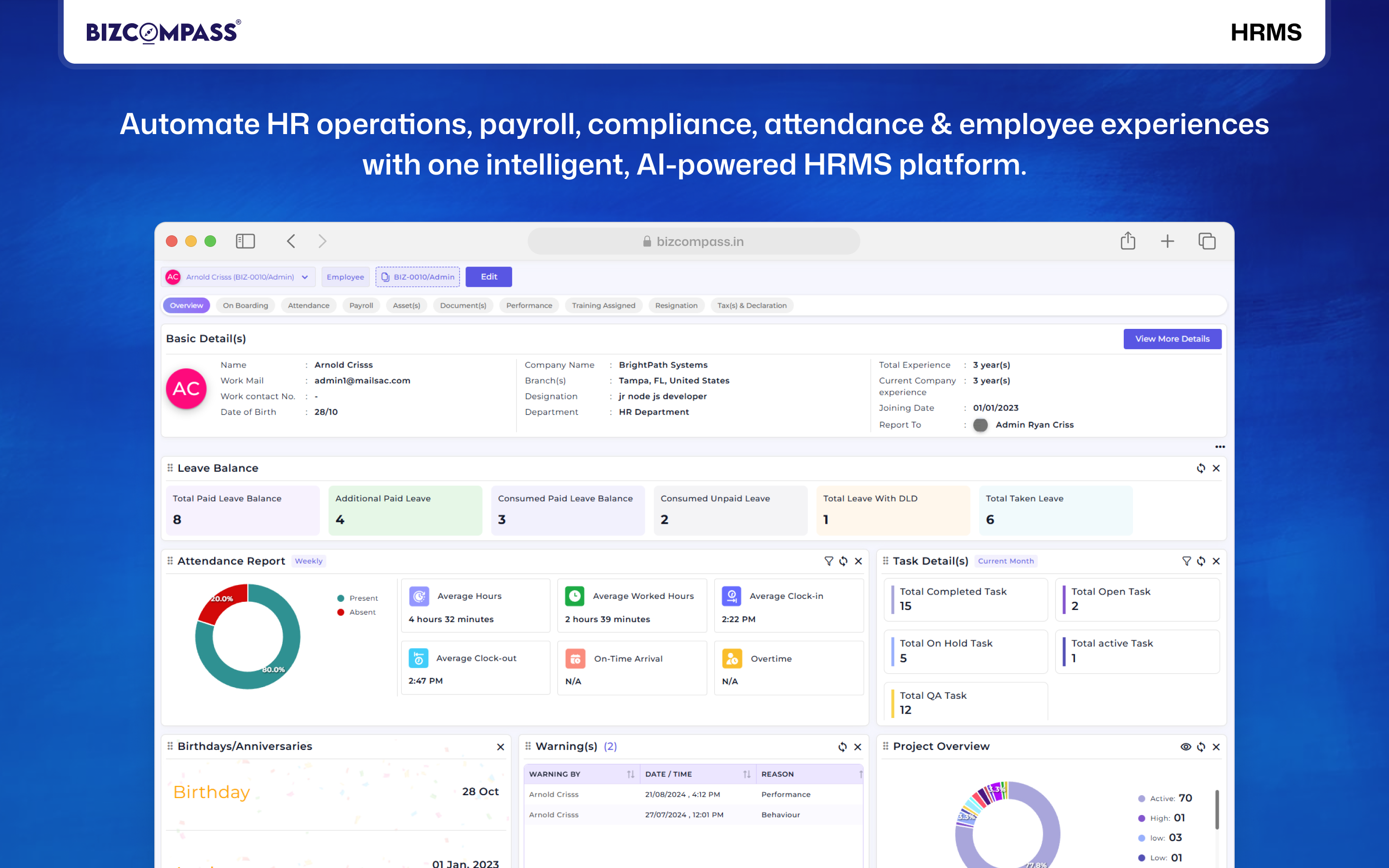Click the Overtime icon
Screen dimensions: 1389x868
coord(732,658)
